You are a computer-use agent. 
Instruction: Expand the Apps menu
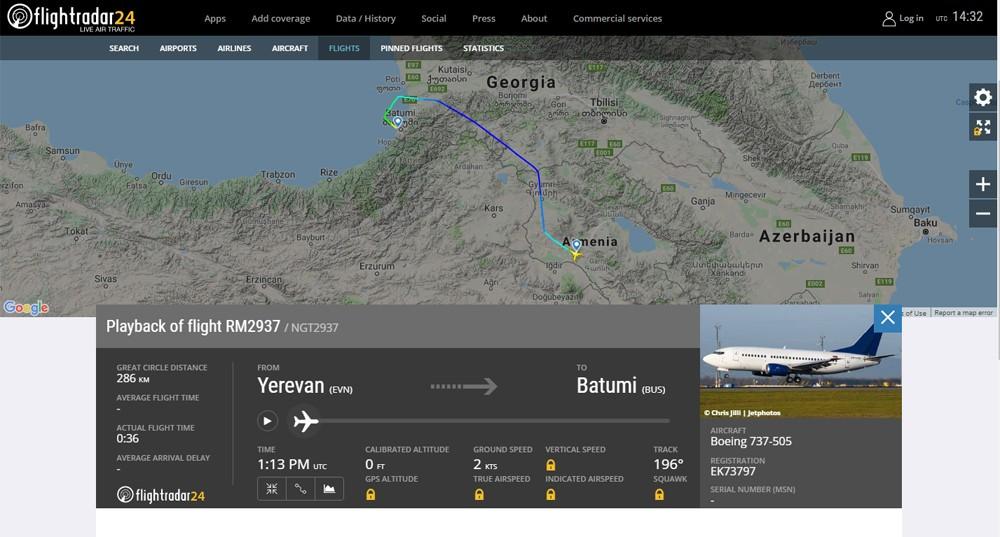(215, 18)
